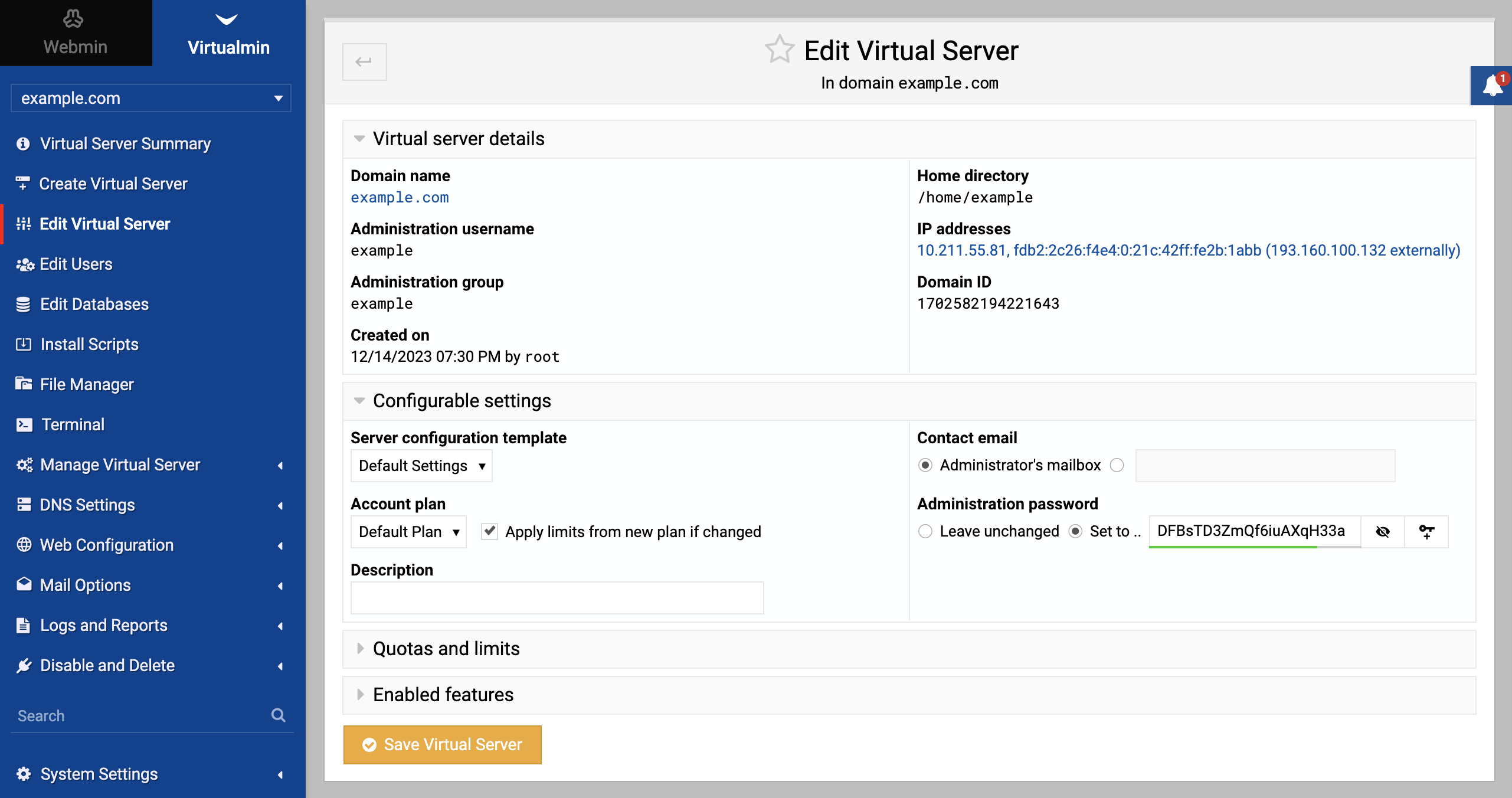Open the Default Settings template dropdown

(x=421, y=466)
